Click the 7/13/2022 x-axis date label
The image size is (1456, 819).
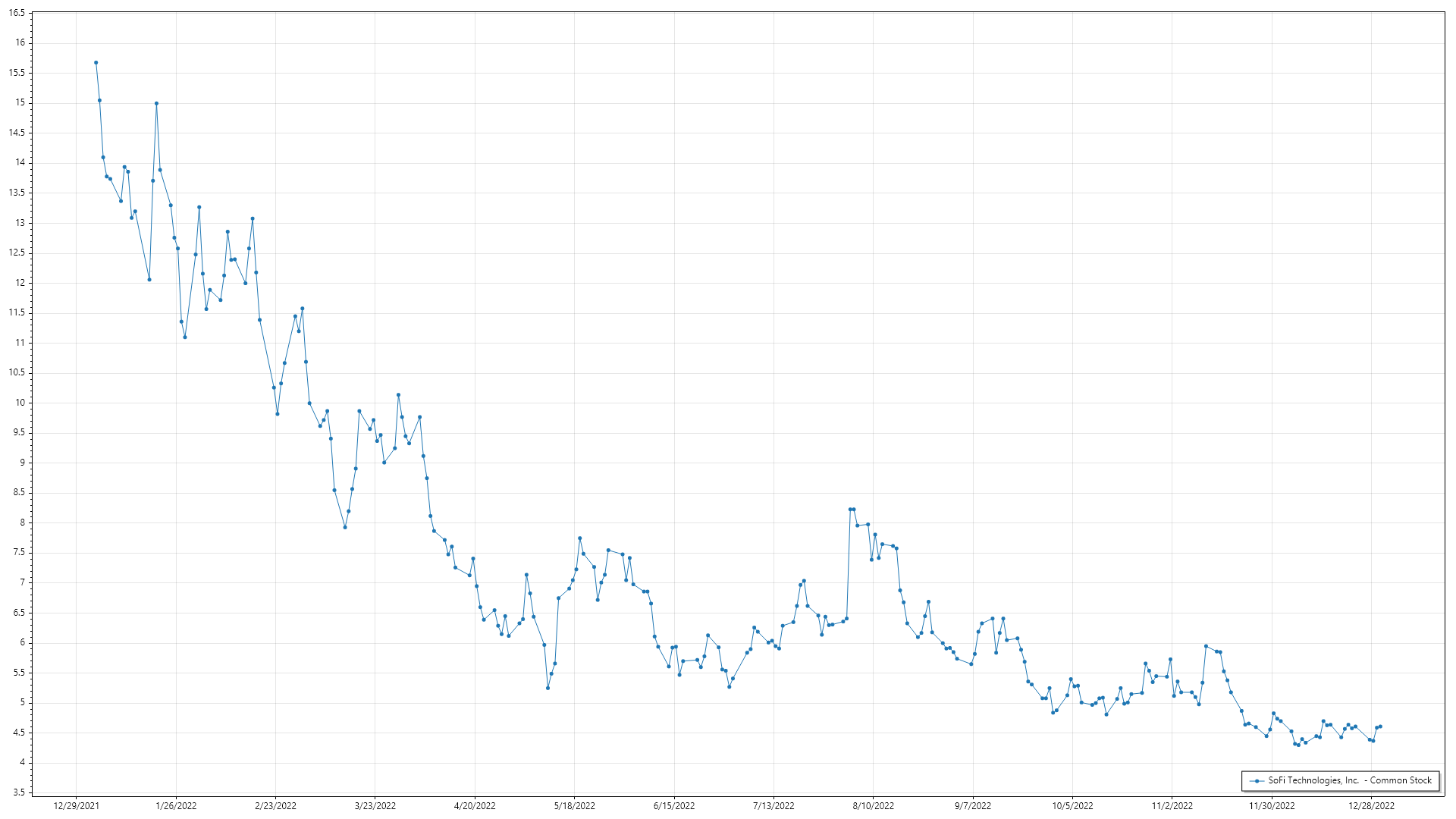click(x=773, y=806)
